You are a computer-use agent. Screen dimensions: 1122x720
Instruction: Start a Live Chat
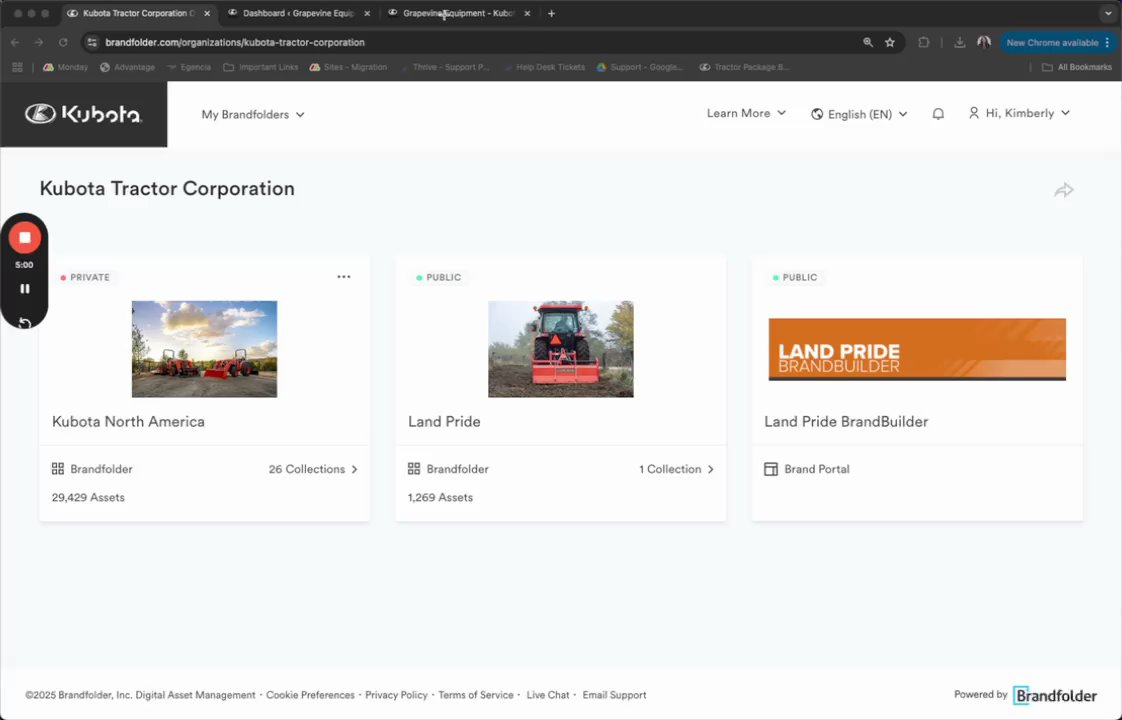click(547, 695)
